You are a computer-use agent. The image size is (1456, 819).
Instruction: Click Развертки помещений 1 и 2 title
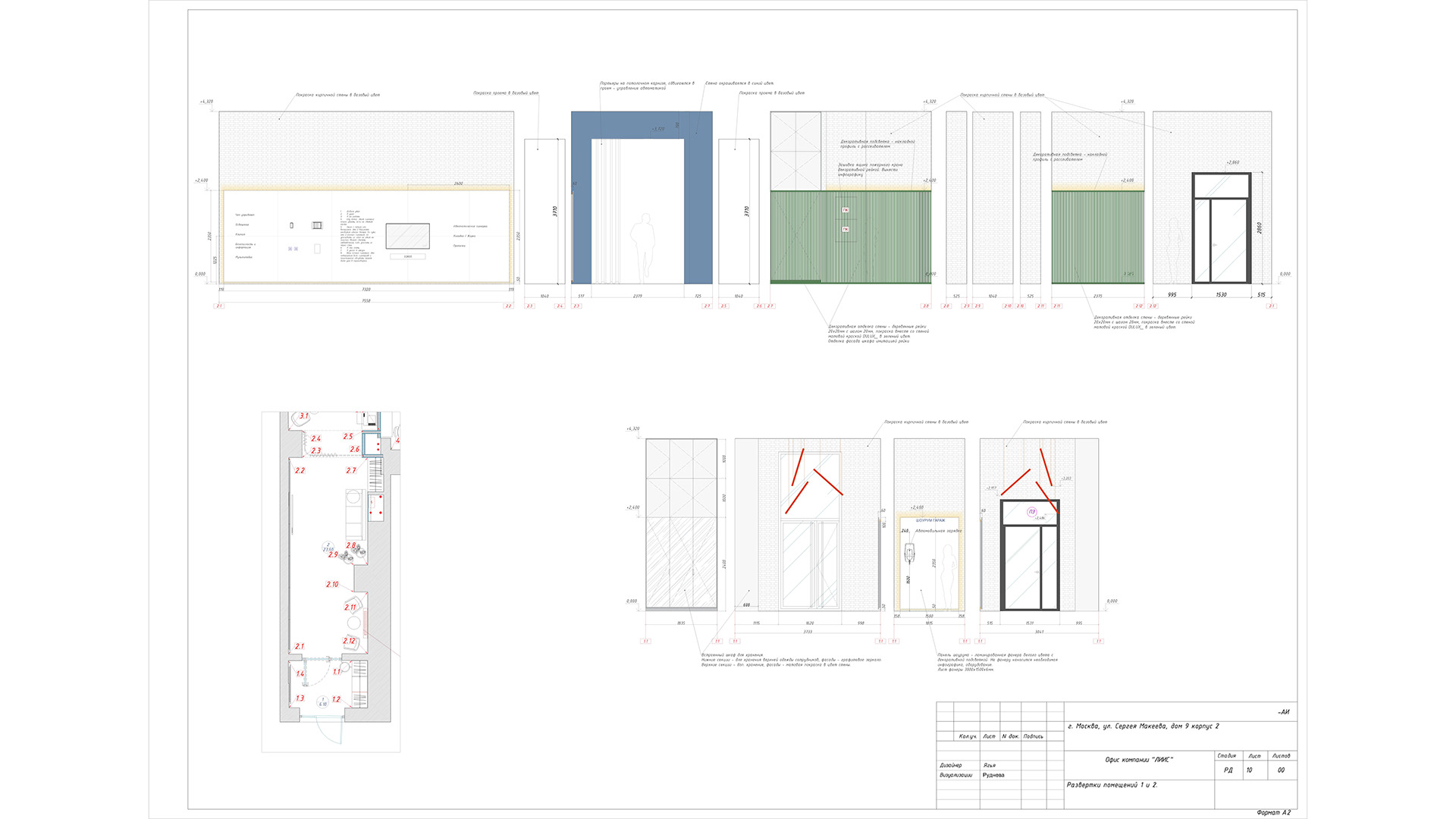tap(1112, 785)
